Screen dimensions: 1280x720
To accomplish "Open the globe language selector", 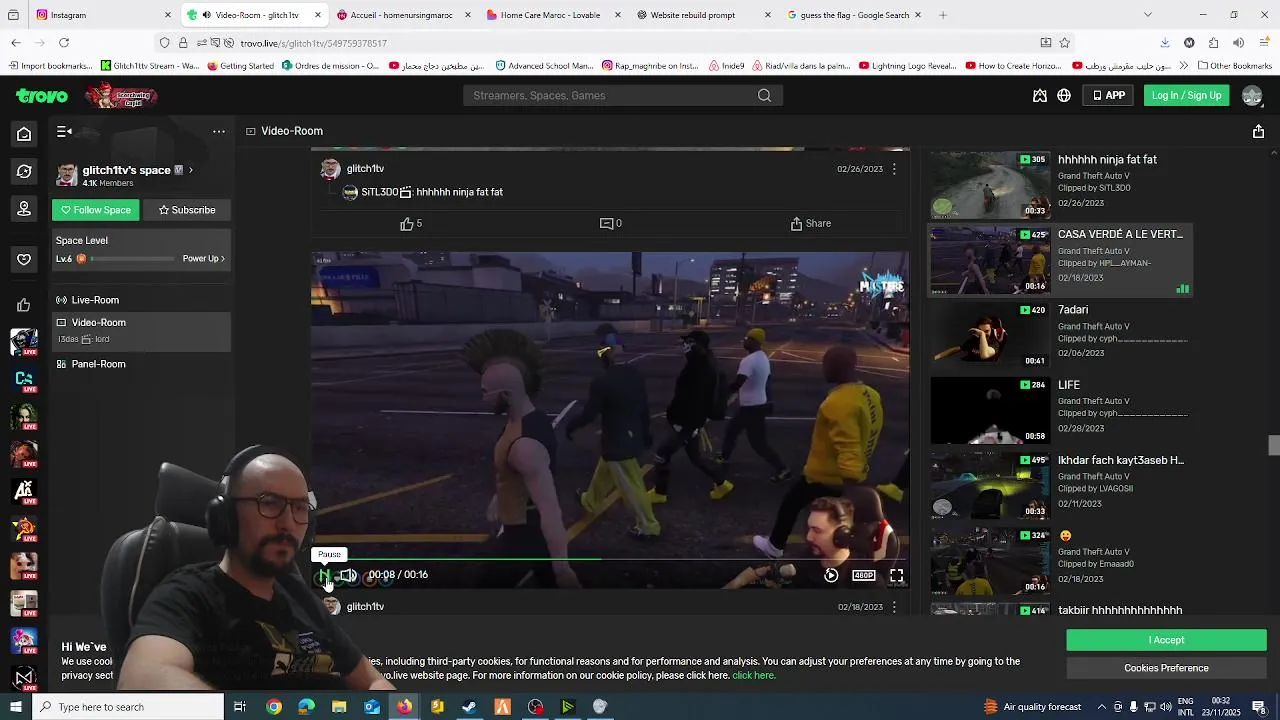I will 1064,96.
